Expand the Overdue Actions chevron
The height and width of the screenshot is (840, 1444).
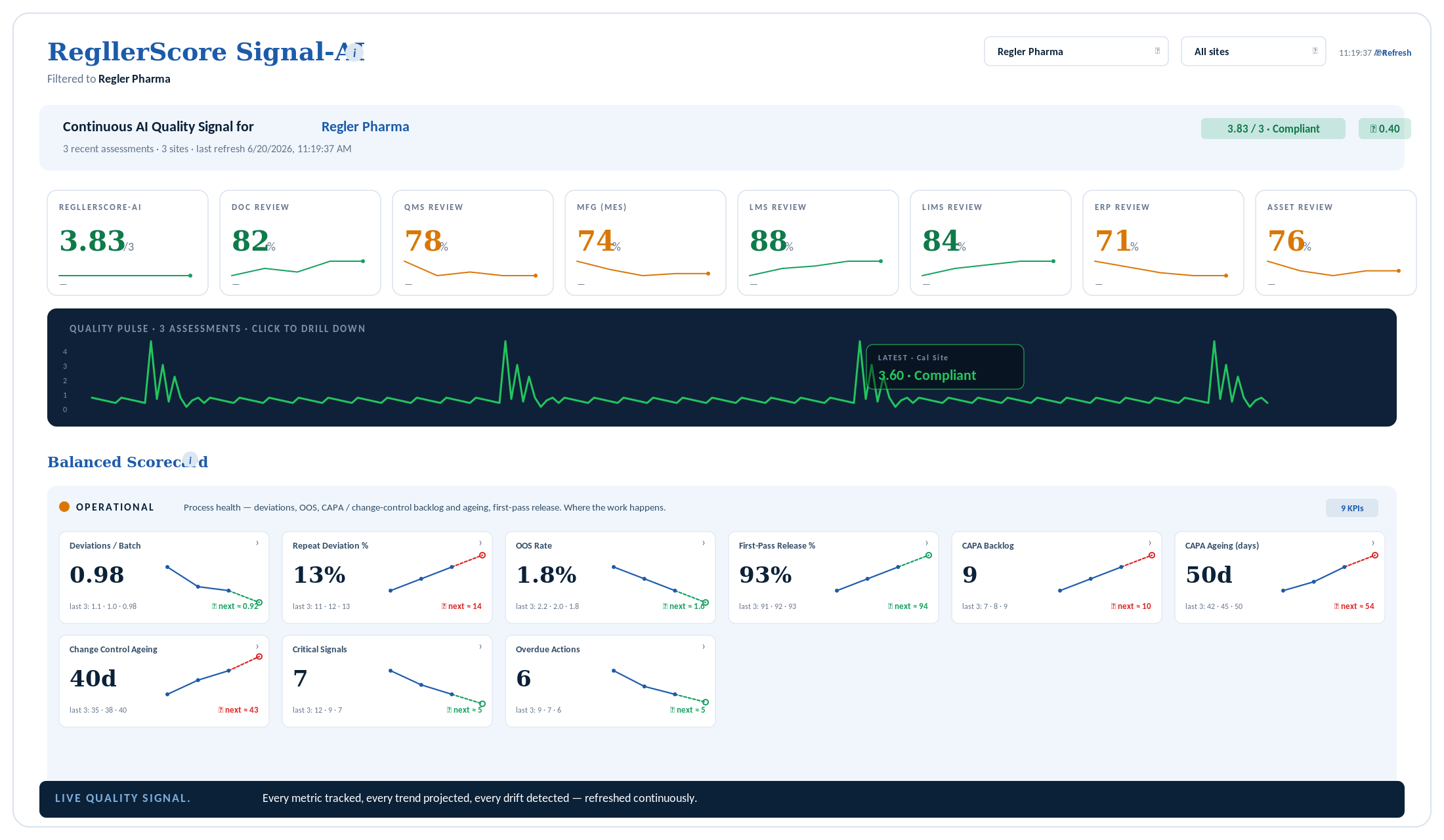click(704, 647)
